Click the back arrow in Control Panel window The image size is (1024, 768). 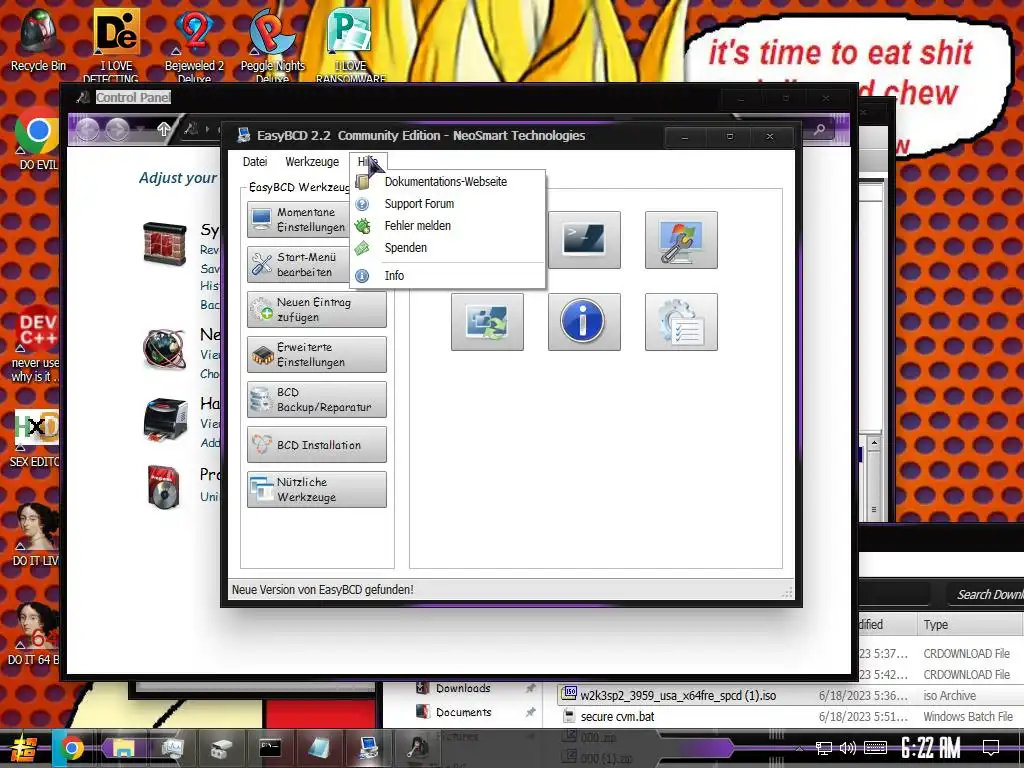coord(88,130)
